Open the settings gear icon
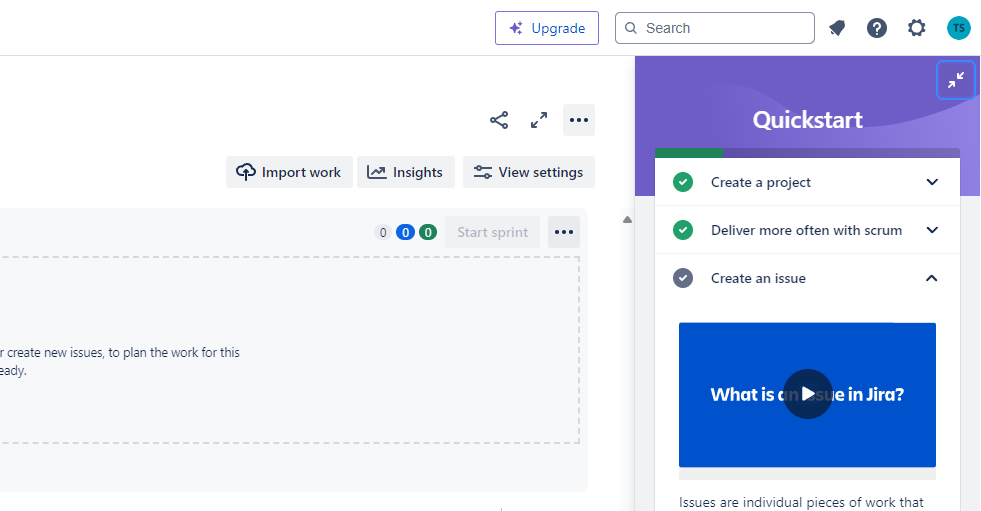Image resolution: width=981 pixels, height=511 pixels. coord(917,28)
